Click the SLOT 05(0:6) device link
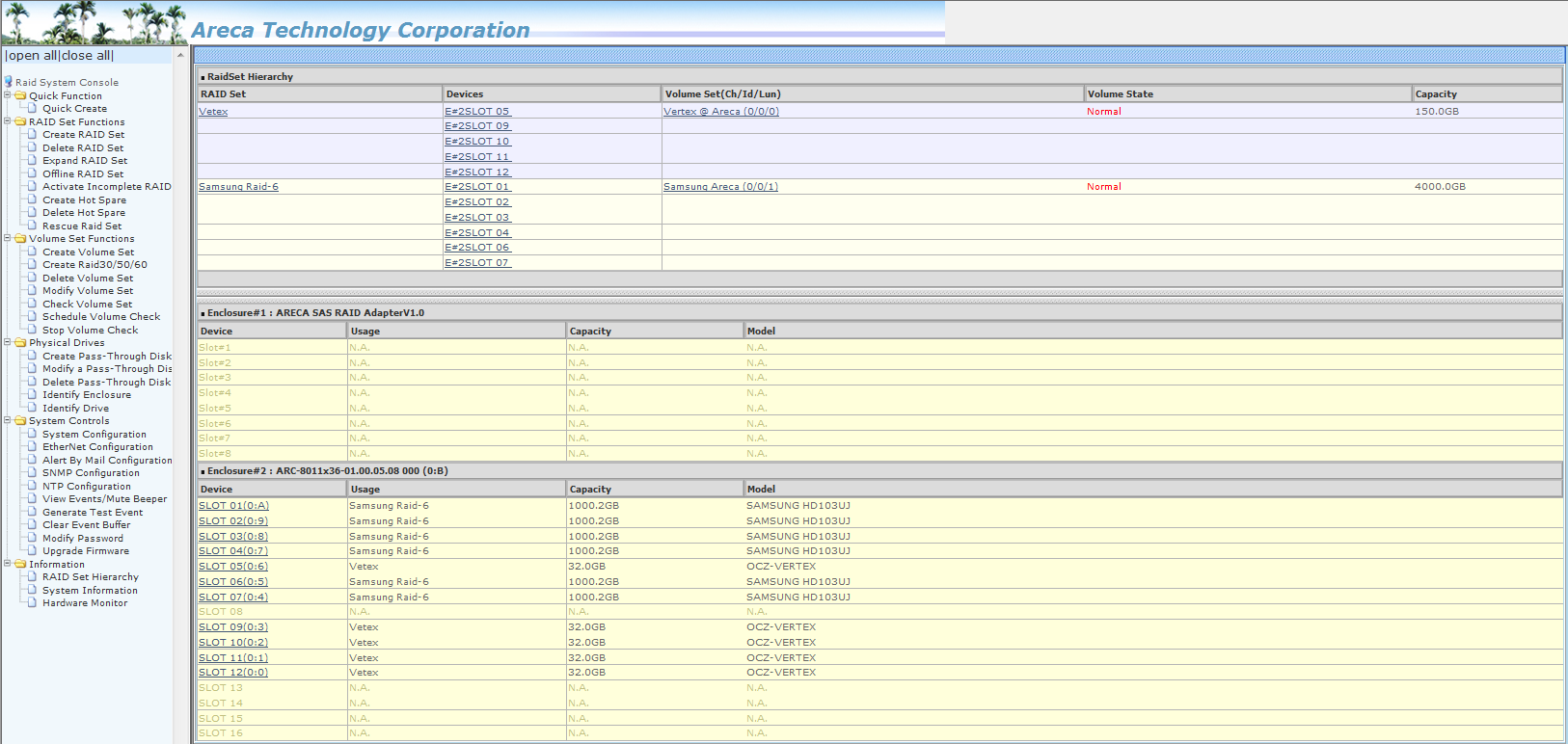Viewport: 1568px width, 744px height. pyautogui.click(x=233, y=567)
